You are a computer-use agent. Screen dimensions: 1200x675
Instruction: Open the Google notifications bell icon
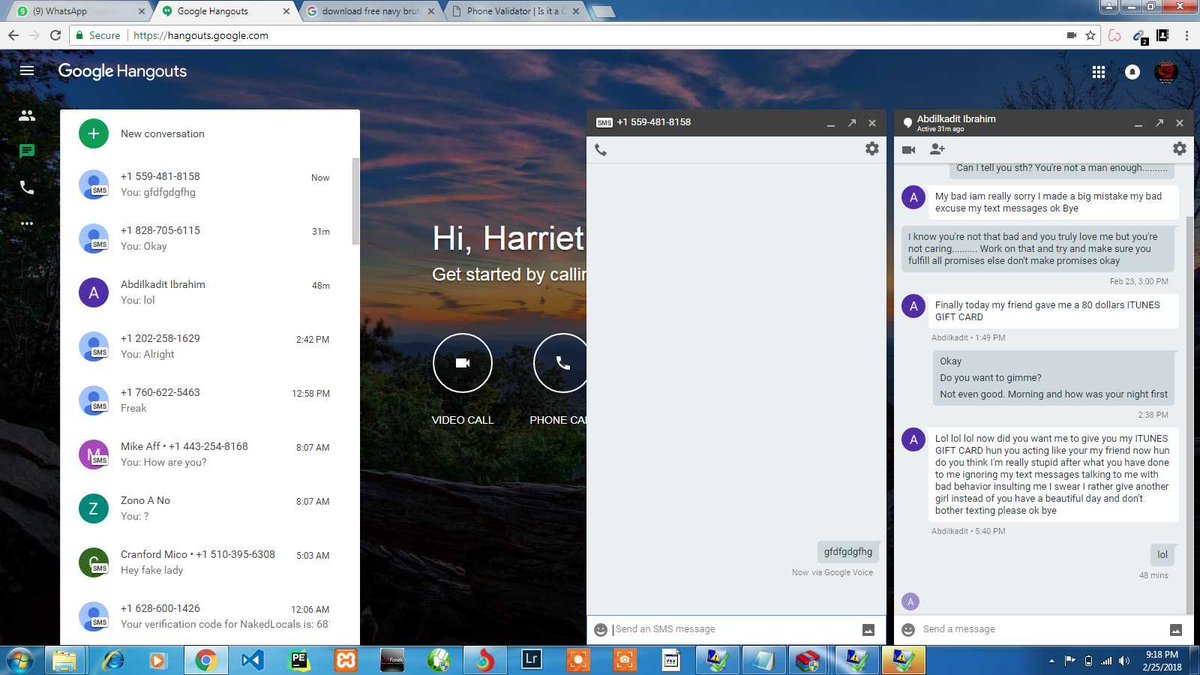pyautogui.click(x=1133, y=72)
